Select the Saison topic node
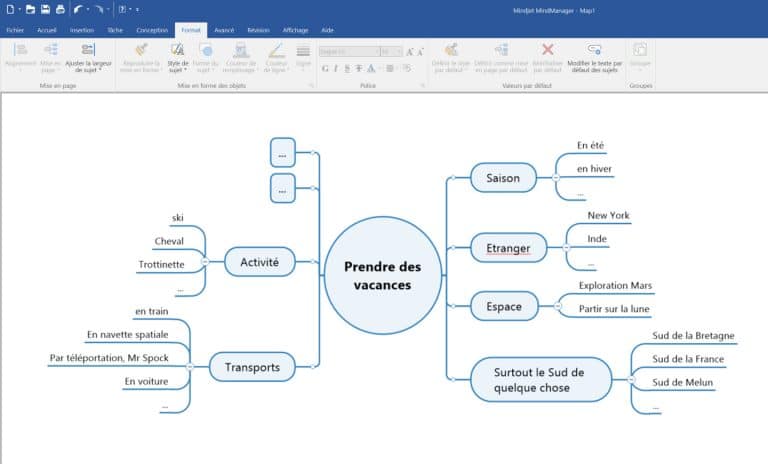 pos(503,177)
